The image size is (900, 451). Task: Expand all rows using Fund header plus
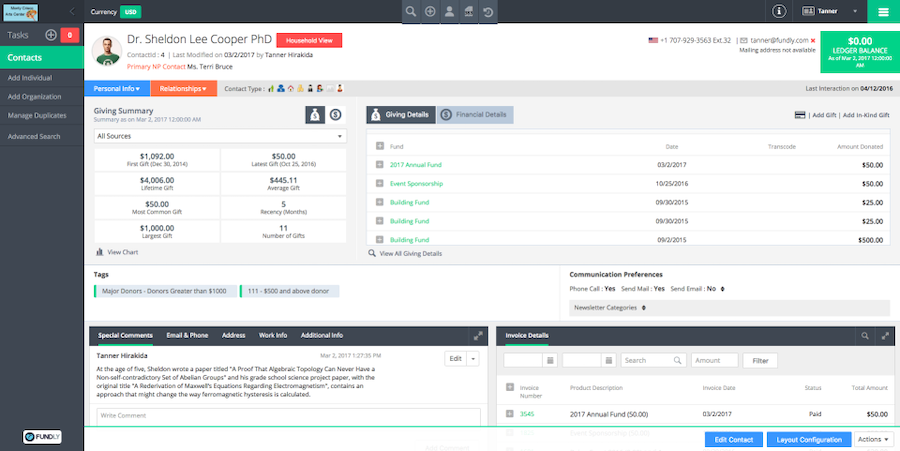click(x=379, y=146)
